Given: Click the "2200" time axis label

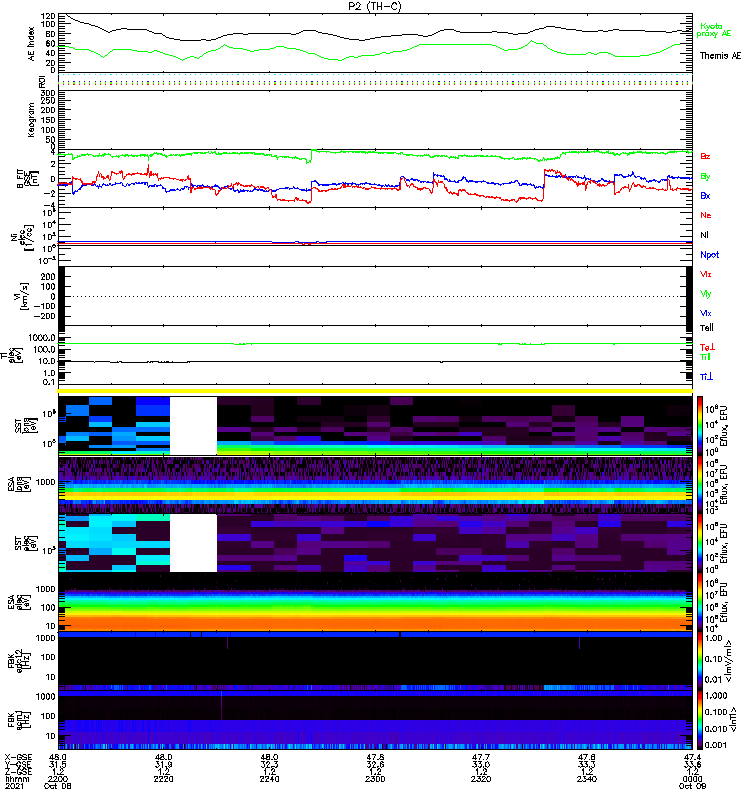Looking at the screenshot, I should 58,779.
